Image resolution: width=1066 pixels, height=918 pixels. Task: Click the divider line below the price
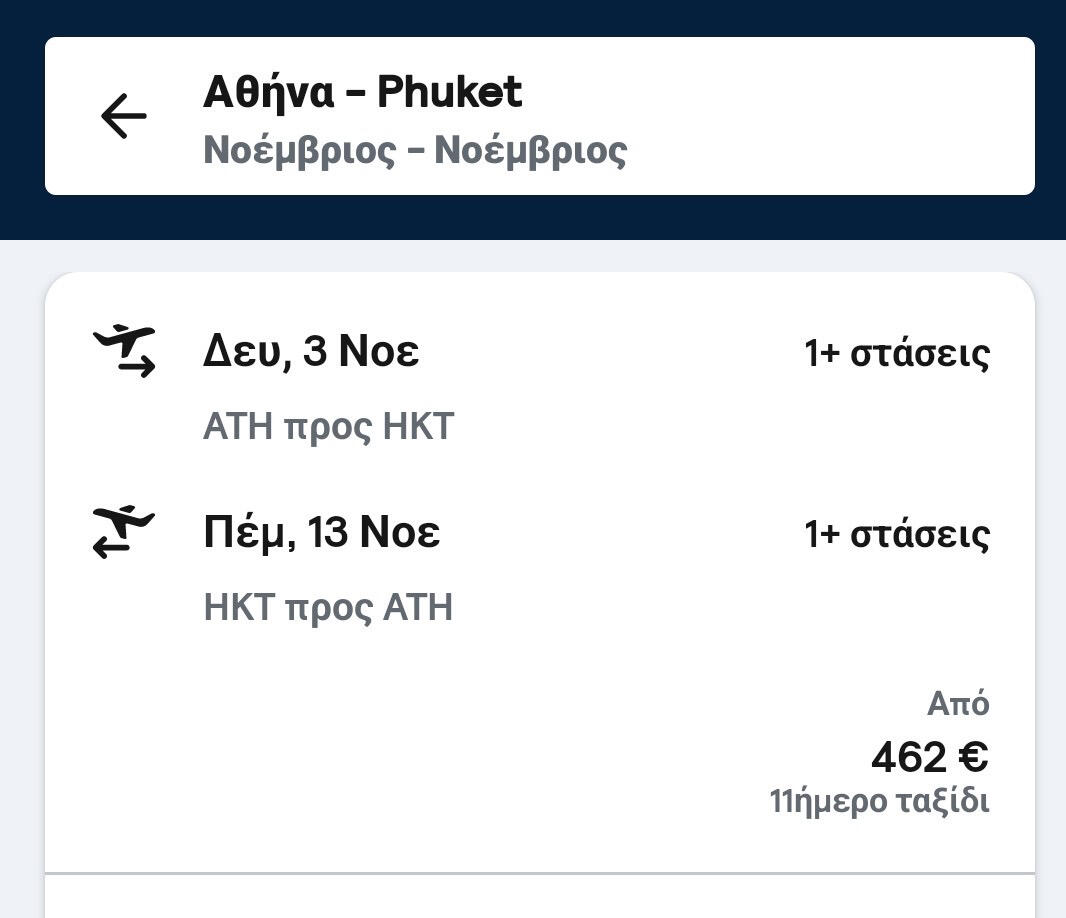pyautogui.click(x=540, y=873)
